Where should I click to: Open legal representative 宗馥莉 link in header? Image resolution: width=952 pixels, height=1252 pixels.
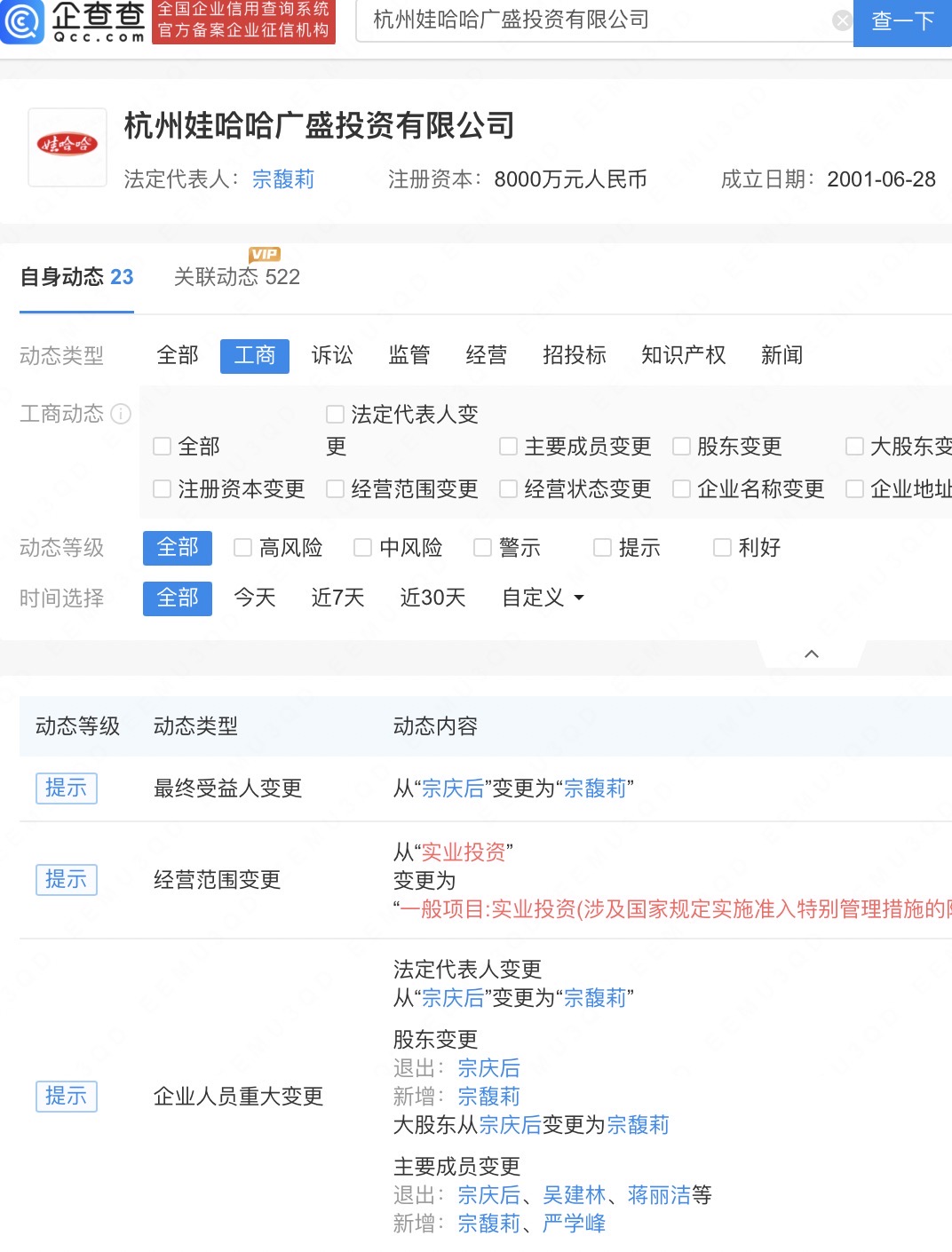click(283, 179)
